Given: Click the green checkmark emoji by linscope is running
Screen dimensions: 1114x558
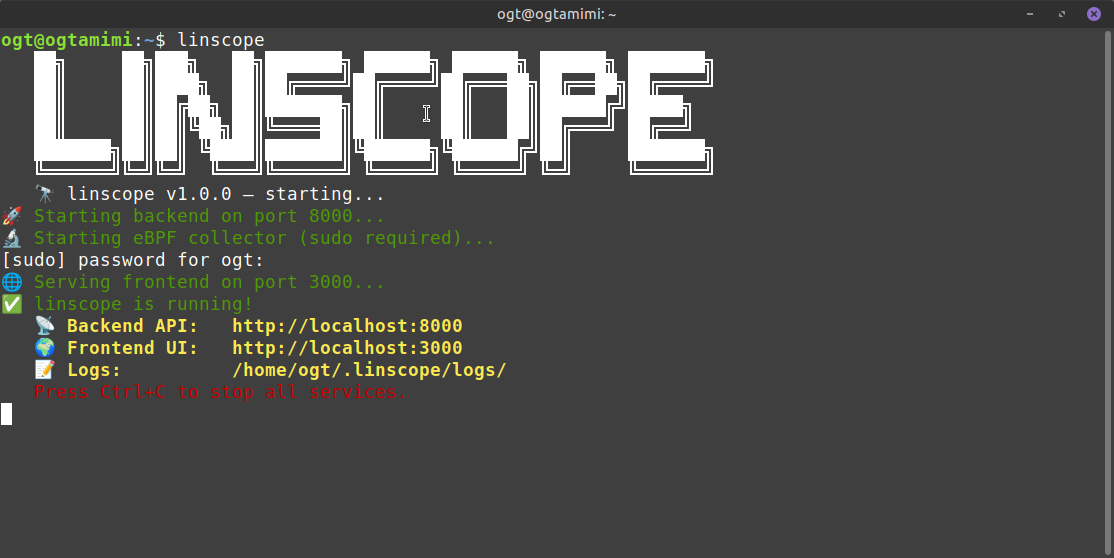Looking at the screenshot, I should click(12, 304).
